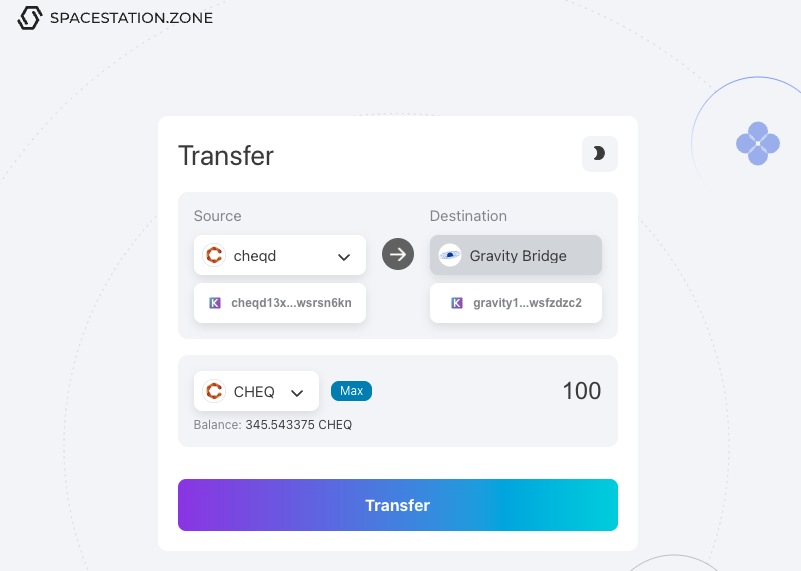Click the Spacestation hexagon logo icon

point(31,18)
